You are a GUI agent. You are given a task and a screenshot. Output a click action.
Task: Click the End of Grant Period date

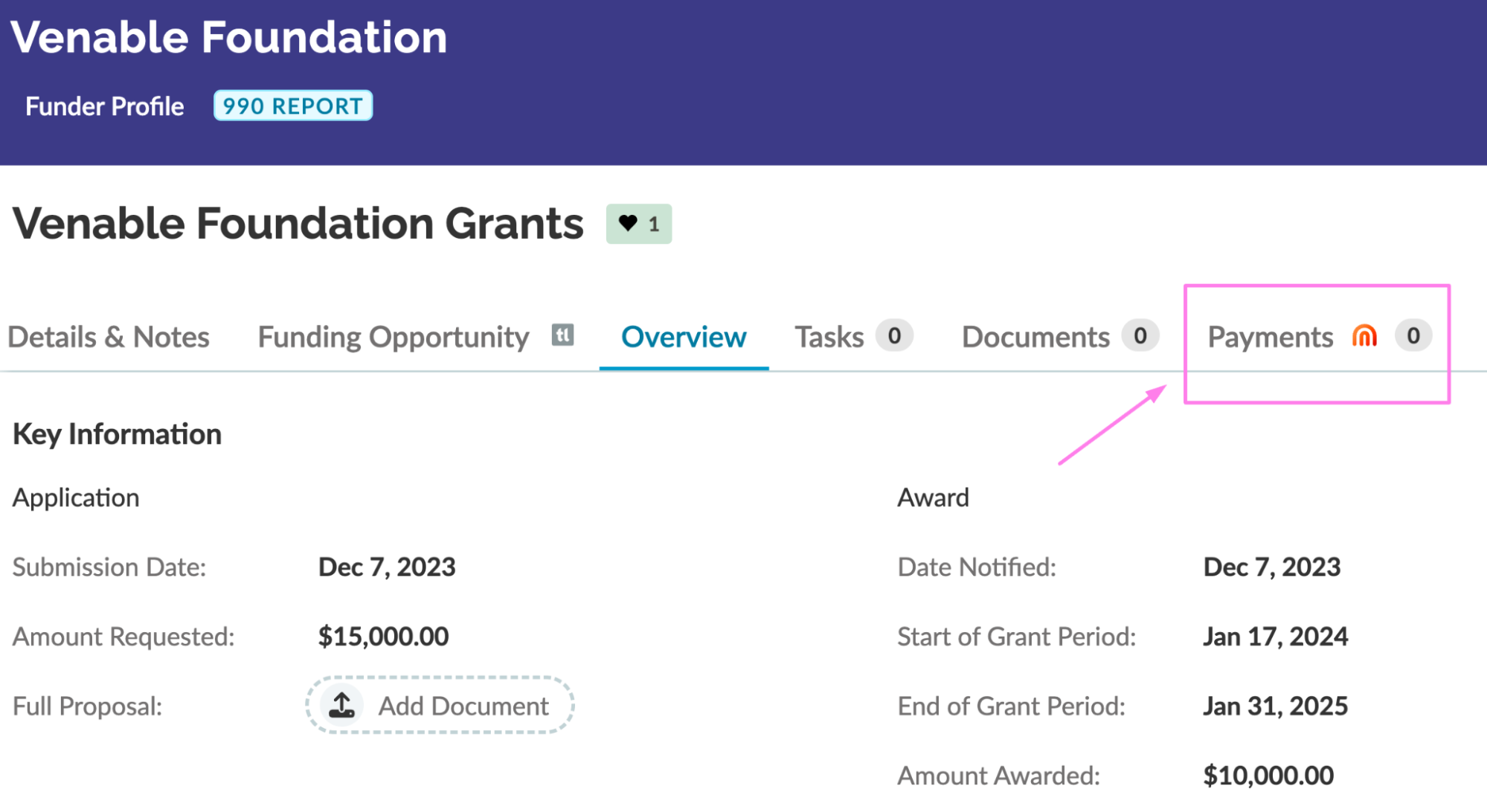(1275, 706)
